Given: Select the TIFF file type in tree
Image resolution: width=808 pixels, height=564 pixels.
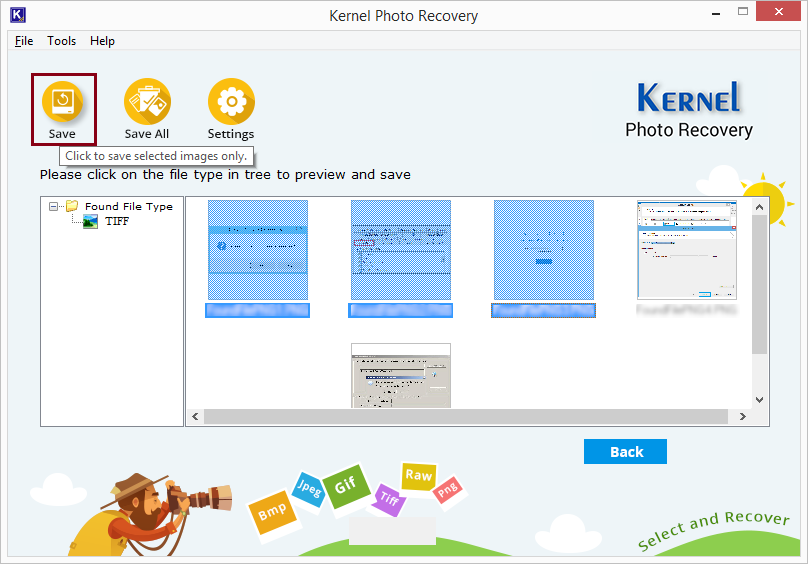Looking at the screenshot, I should [117, 221].
